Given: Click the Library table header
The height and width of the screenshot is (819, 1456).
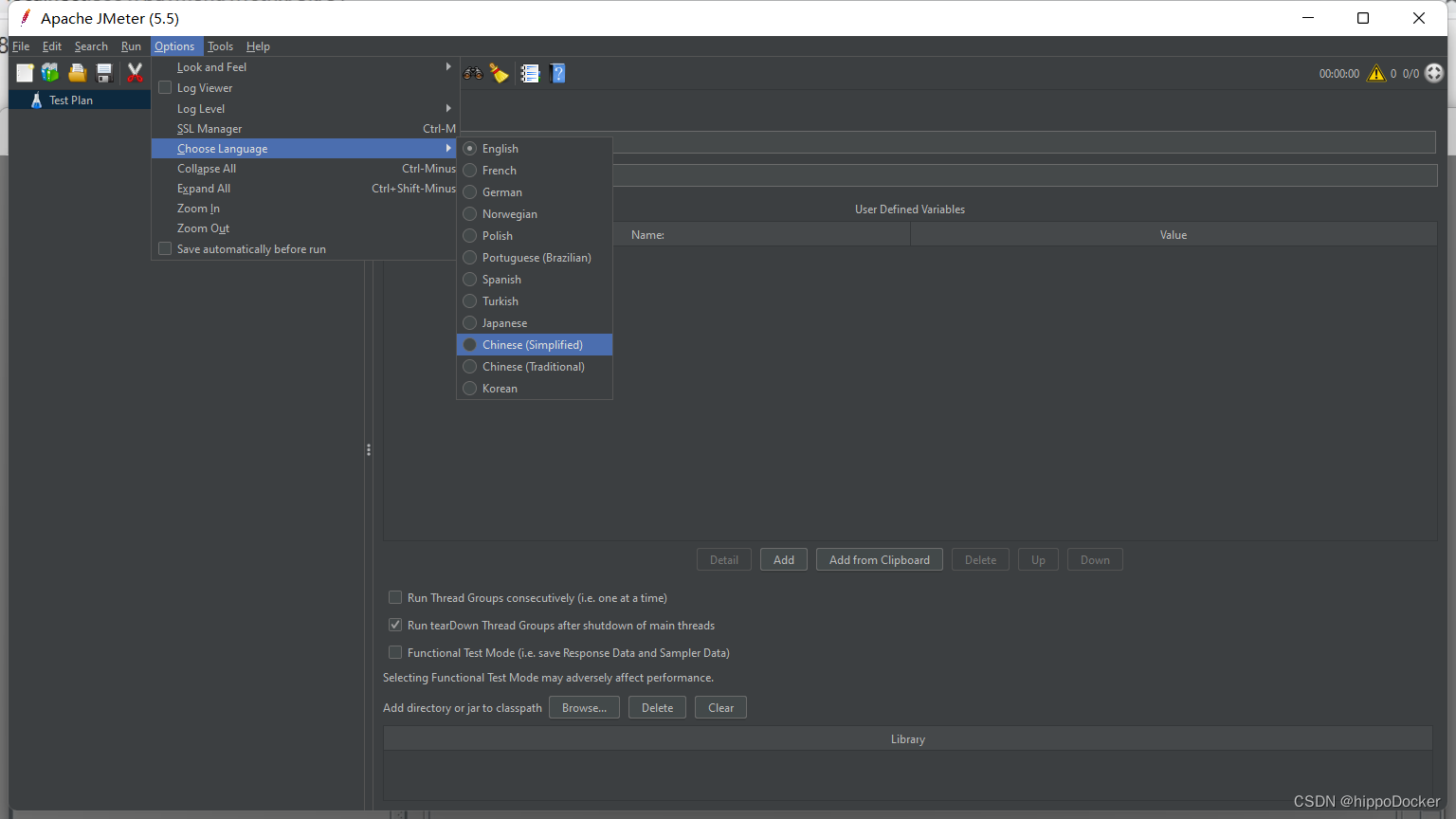Looking at the screenshot, I should coord(908,739).
